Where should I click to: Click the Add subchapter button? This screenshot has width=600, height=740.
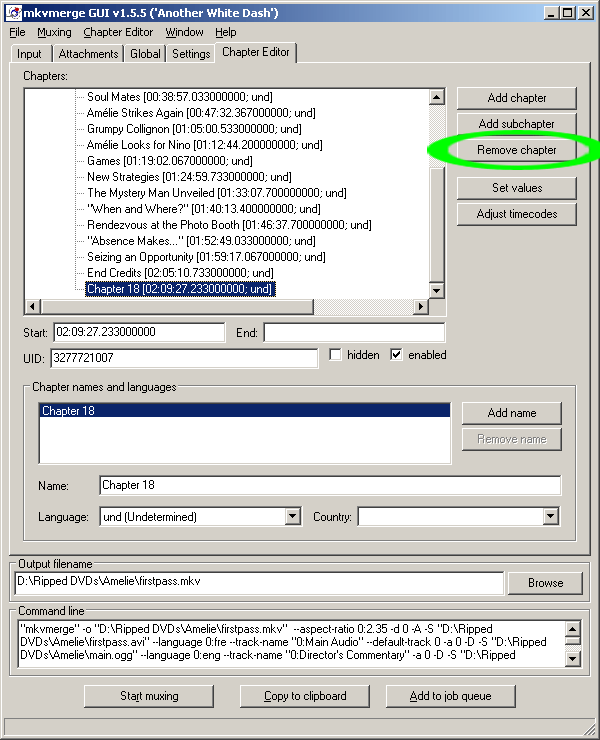[x=516, y=124]
